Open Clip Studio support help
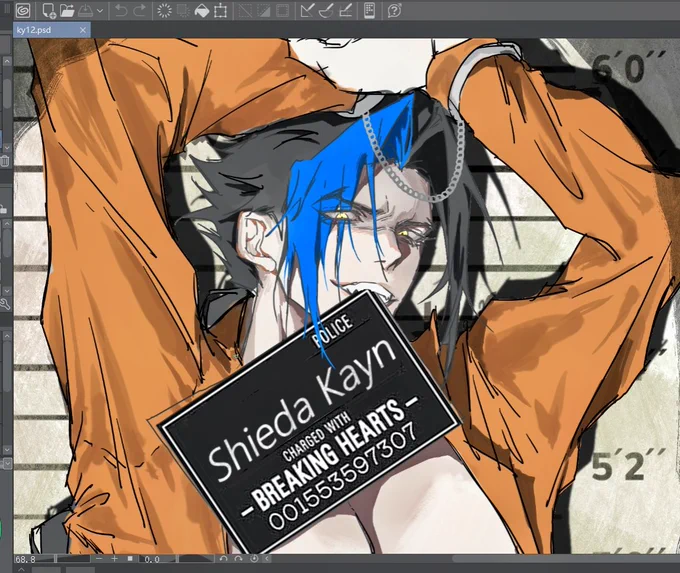The width and height of the screenshot is (680, 573). [x=394, y=10]
